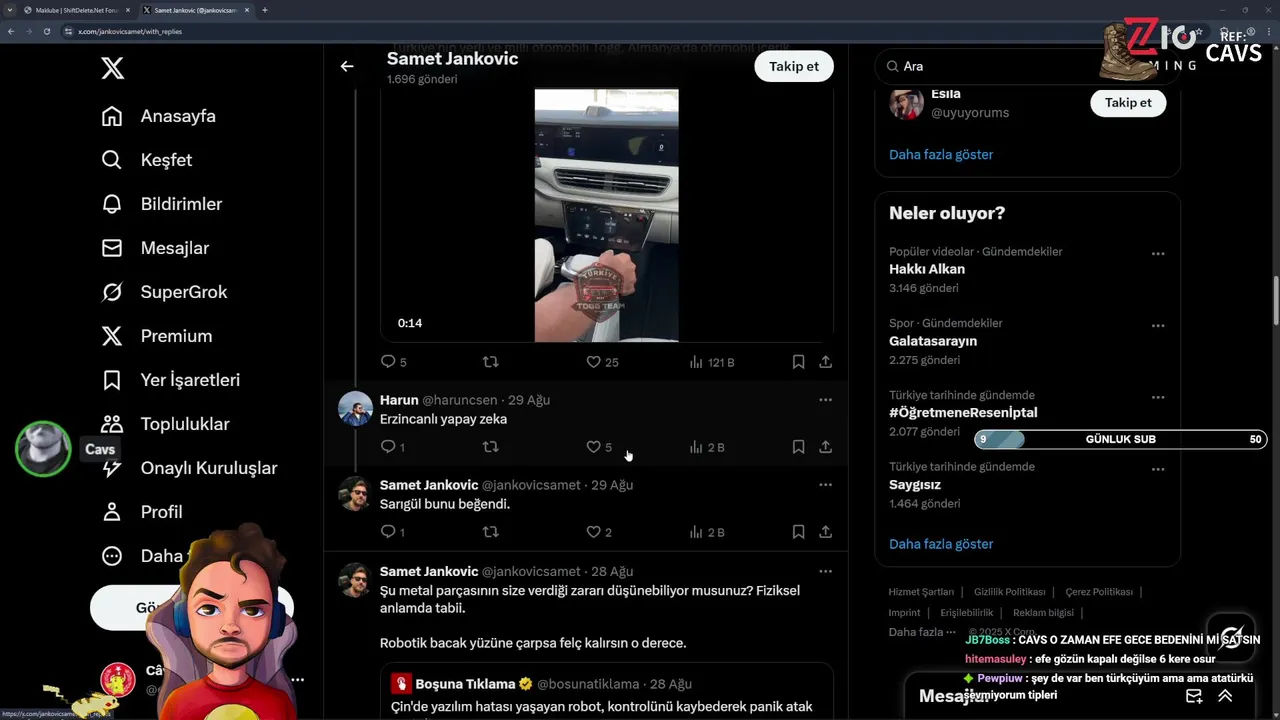Open options for Hakkı Alkan trend
The image size is (1280, 720).
(x=1158, y=254)
